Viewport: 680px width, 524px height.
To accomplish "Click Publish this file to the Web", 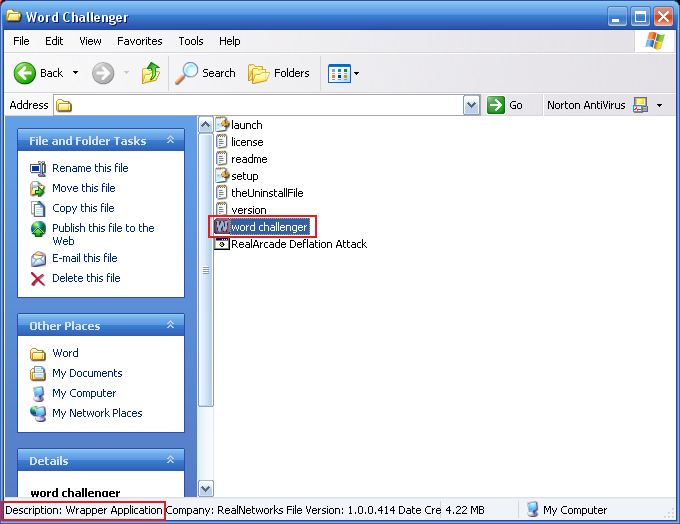I will tap(103, 234).
